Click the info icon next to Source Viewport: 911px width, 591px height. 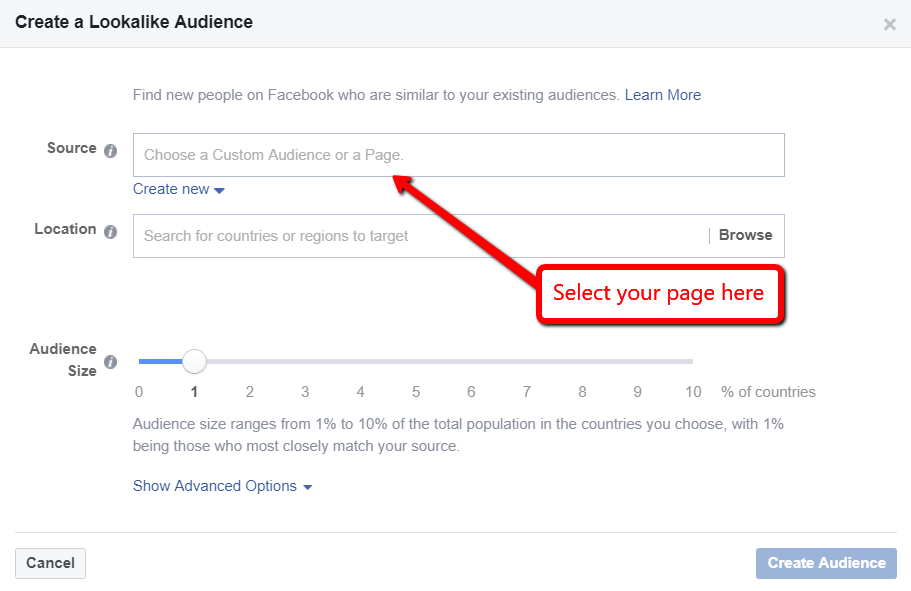click(x=110, y=150)
